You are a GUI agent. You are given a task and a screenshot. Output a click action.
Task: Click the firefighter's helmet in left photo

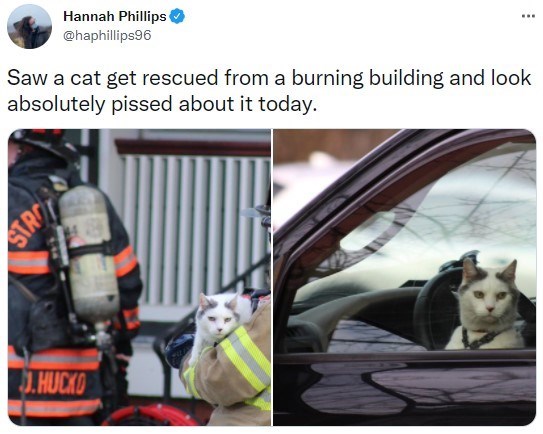pyautogui.click(x=42, y=142)
